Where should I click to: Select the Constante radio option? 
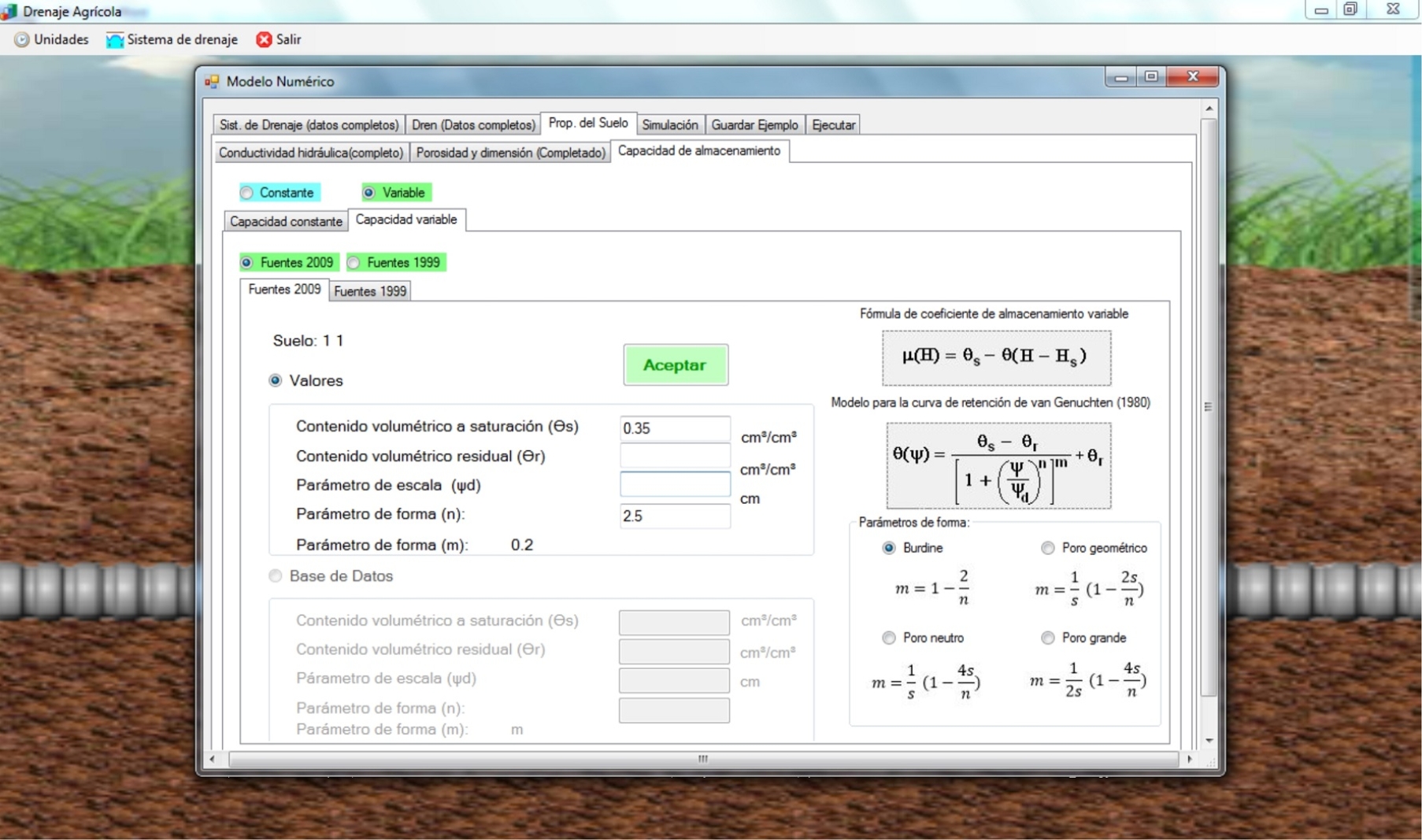pyautogui.click(x=247, y=193)
